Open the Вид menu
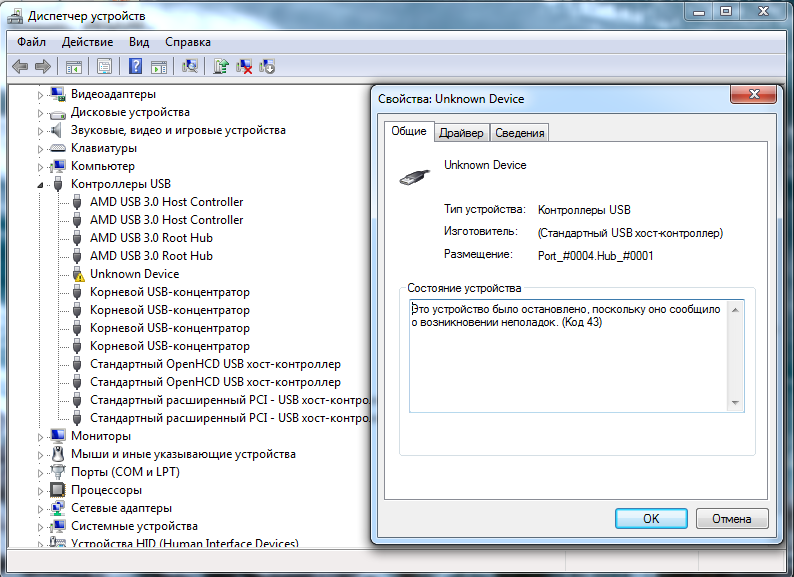The width and height of the screenshot is (794, 577). coord(139,42)
